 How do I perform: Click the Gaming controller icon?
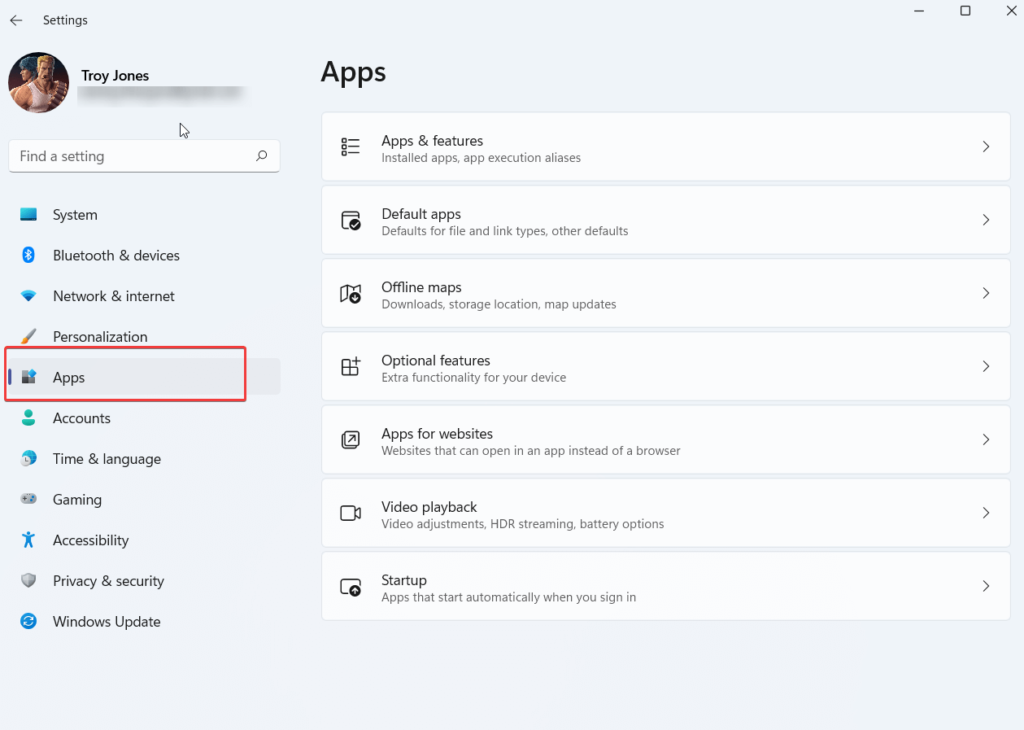(x=28, y=499)
